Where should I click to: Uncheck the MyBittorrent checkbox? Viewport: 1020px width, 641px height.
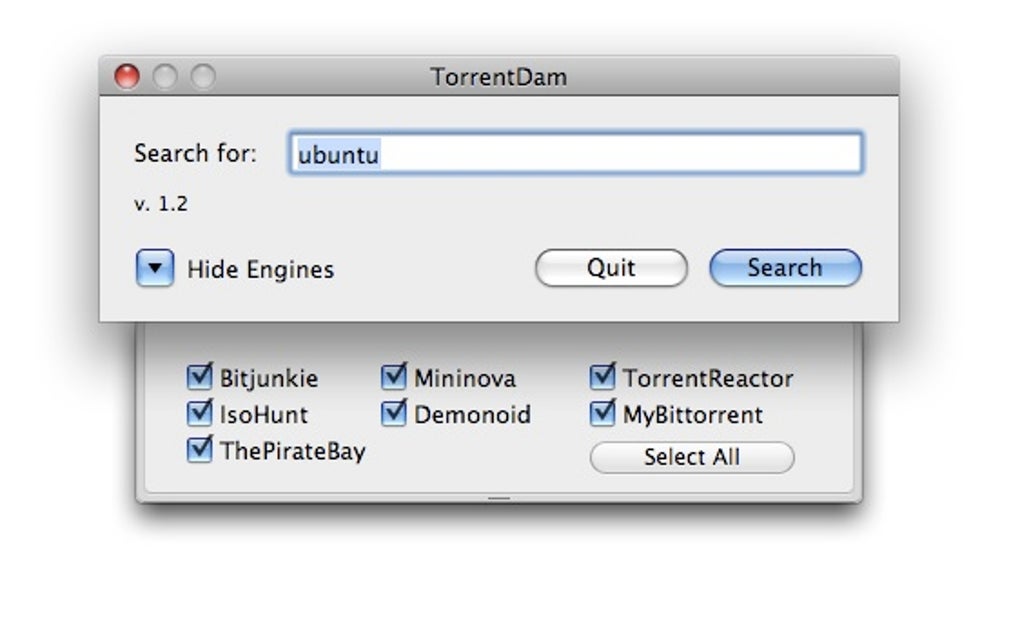point(602,413)
